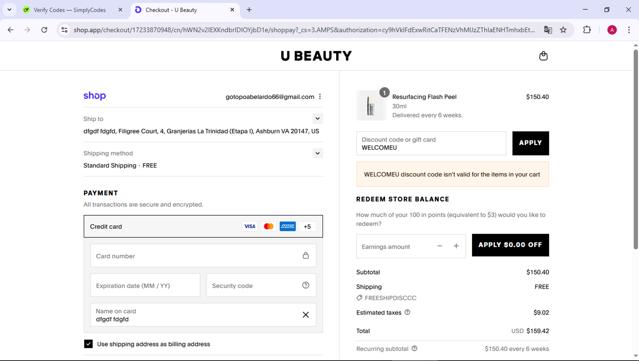
Task: Close the Verify Codes SimplyCodes tab
Action: pos(120,10)
